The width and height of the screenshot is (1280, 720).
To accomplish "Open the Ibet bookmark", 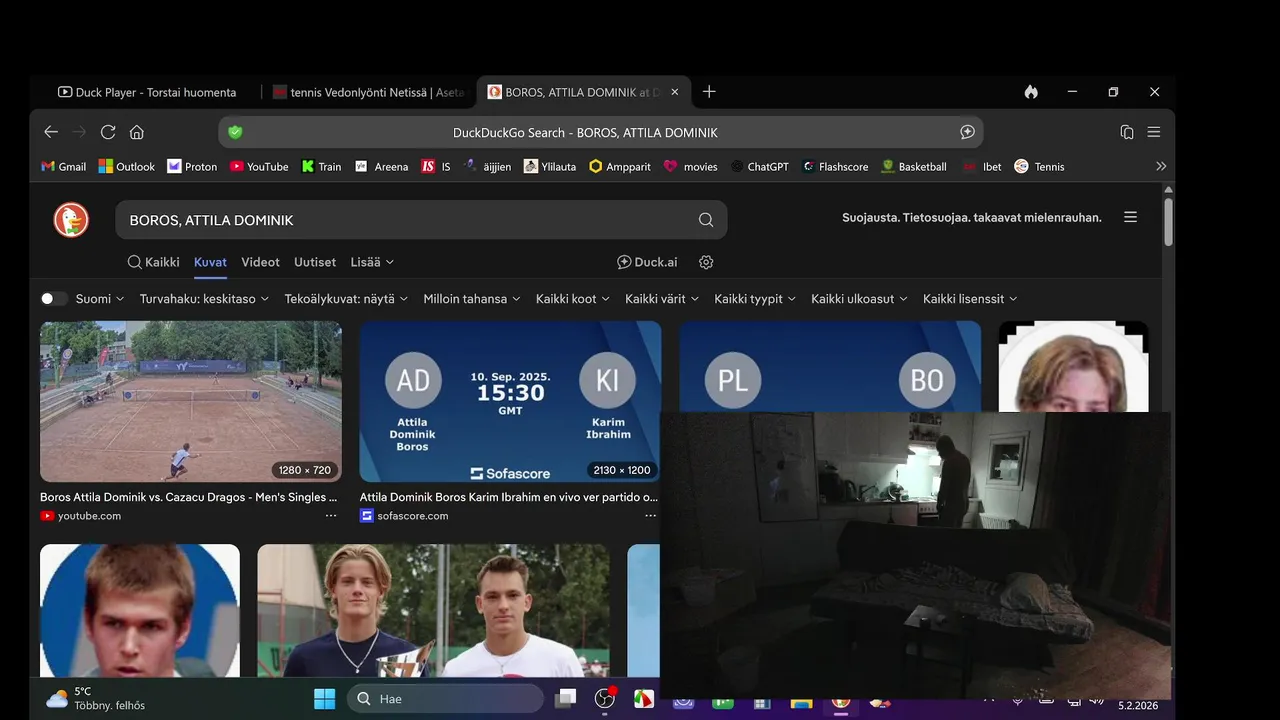I will 982,167.
